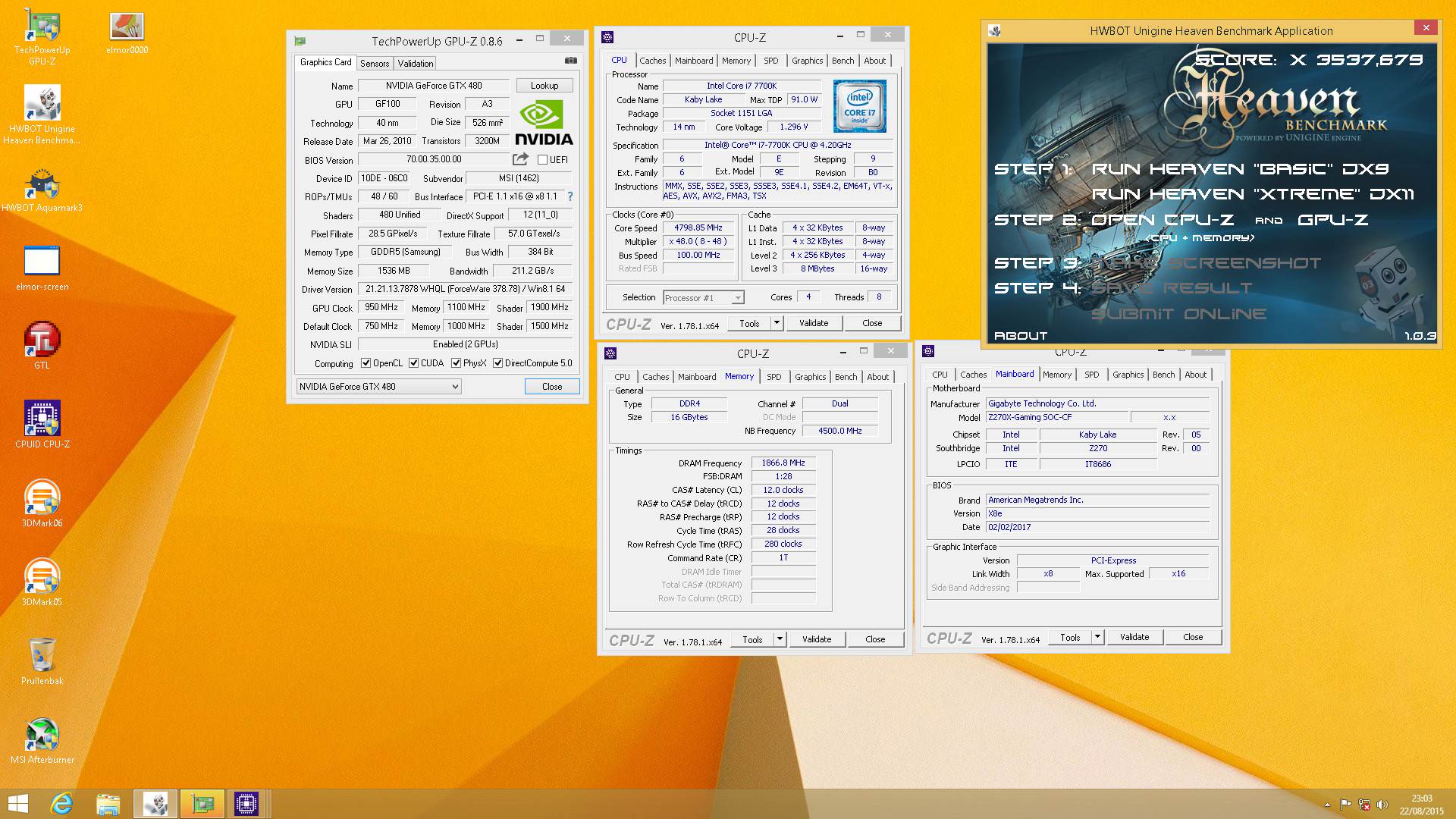Open Tools dropdown arrow in CPU-Z CPU window

coord(777,323)
